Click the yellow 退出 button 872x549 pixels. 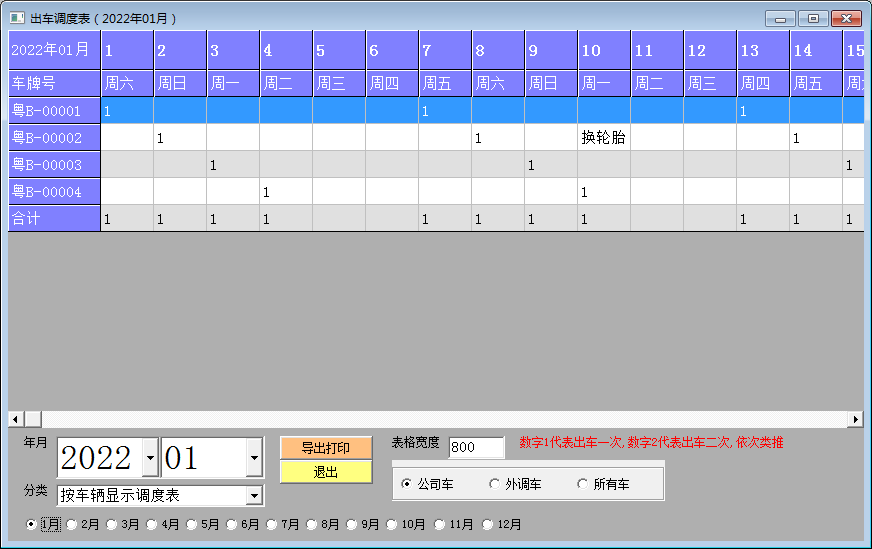click(x=326, y=472)
